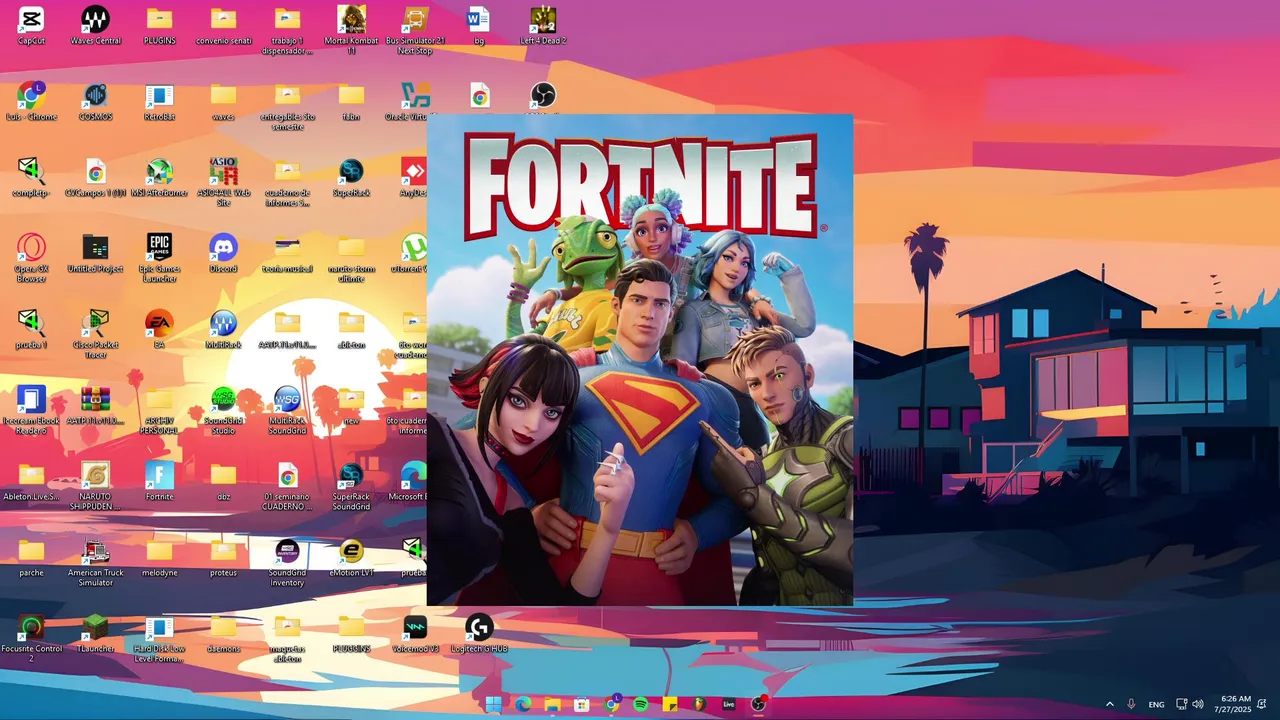Open the Windows Start menu
The width and height of the screenshot is (1280, 720).
click(x=493, y=704)
